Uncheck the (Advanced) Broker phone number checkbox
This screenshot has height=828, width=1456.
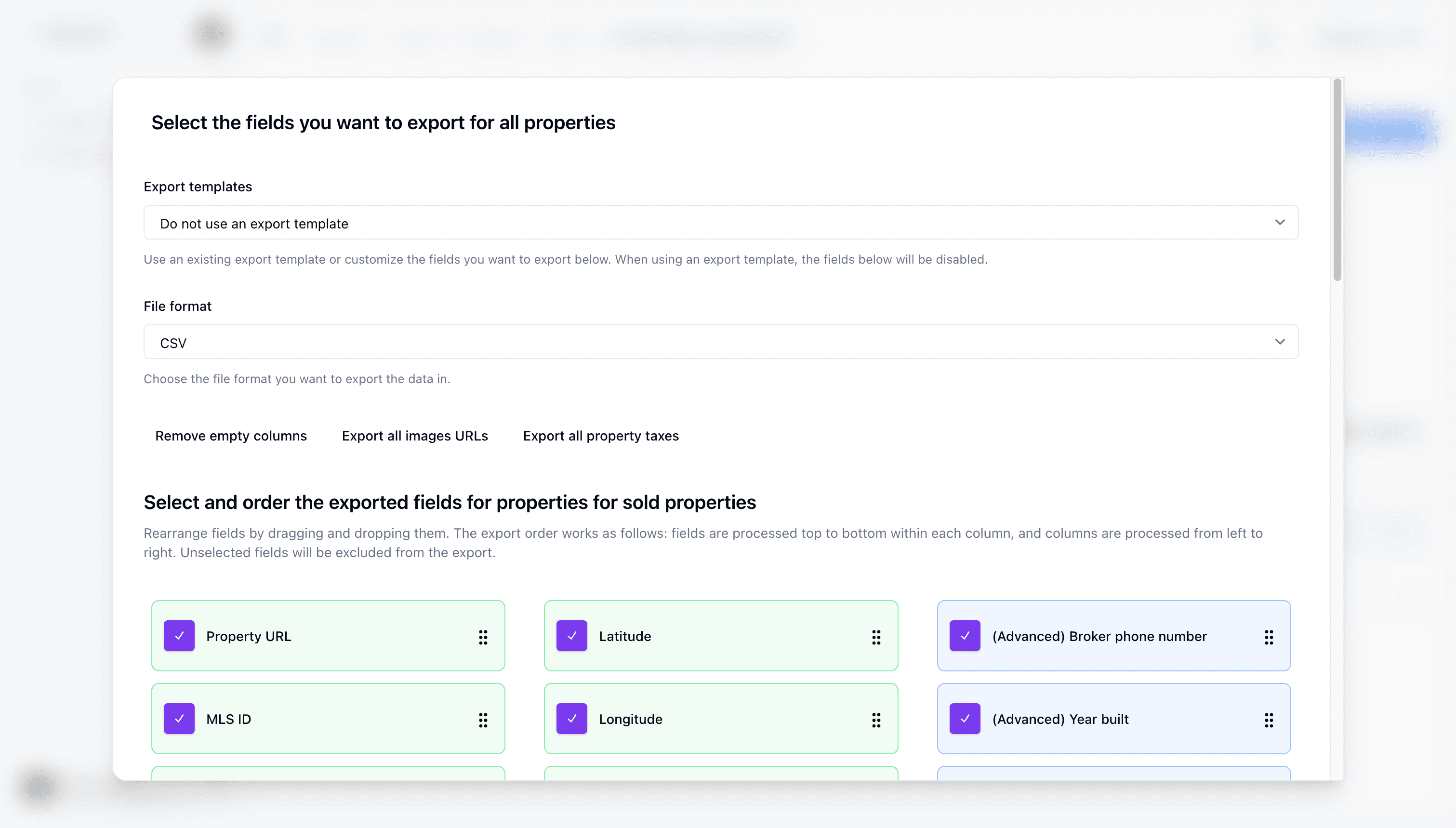(x=965, y=636)
